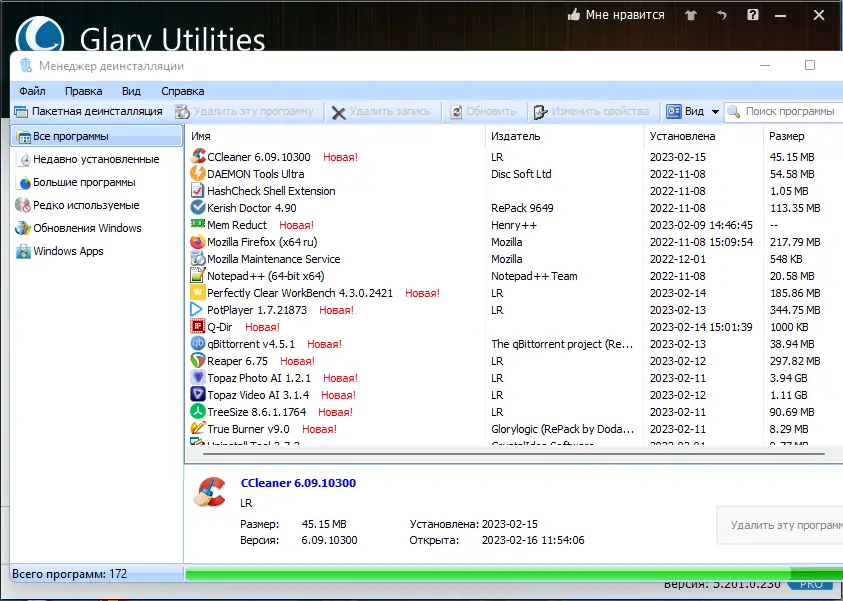
Task: Click the CCleaner 6.09.10300 title link in details
Action: coord(298,483)
